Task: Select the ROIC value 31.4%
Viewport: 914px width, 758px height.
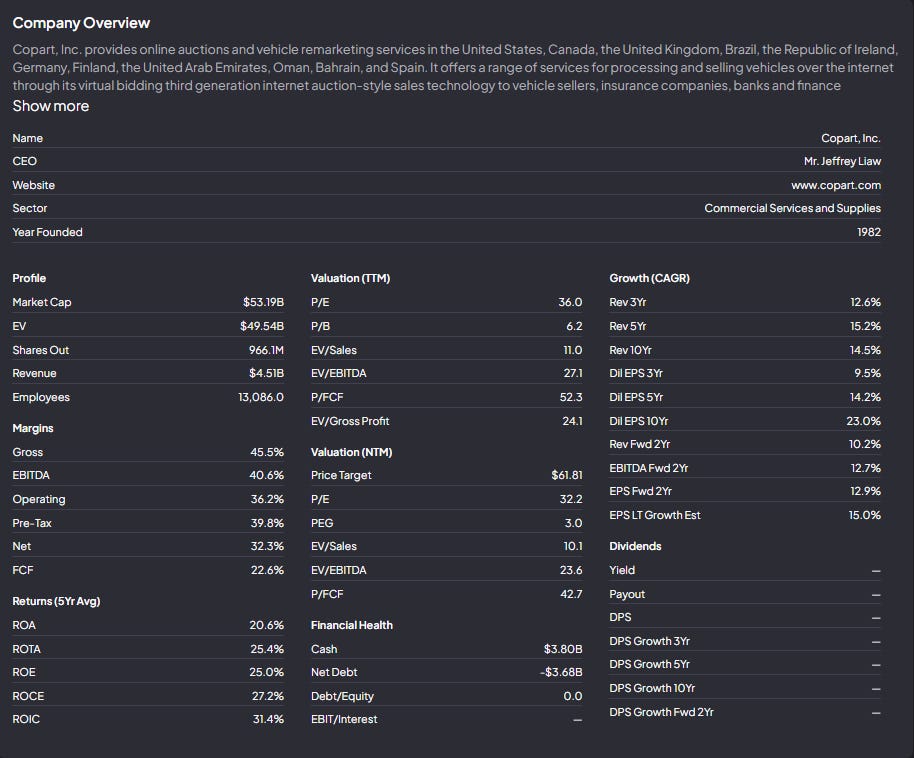Action: tap(268, 720)
